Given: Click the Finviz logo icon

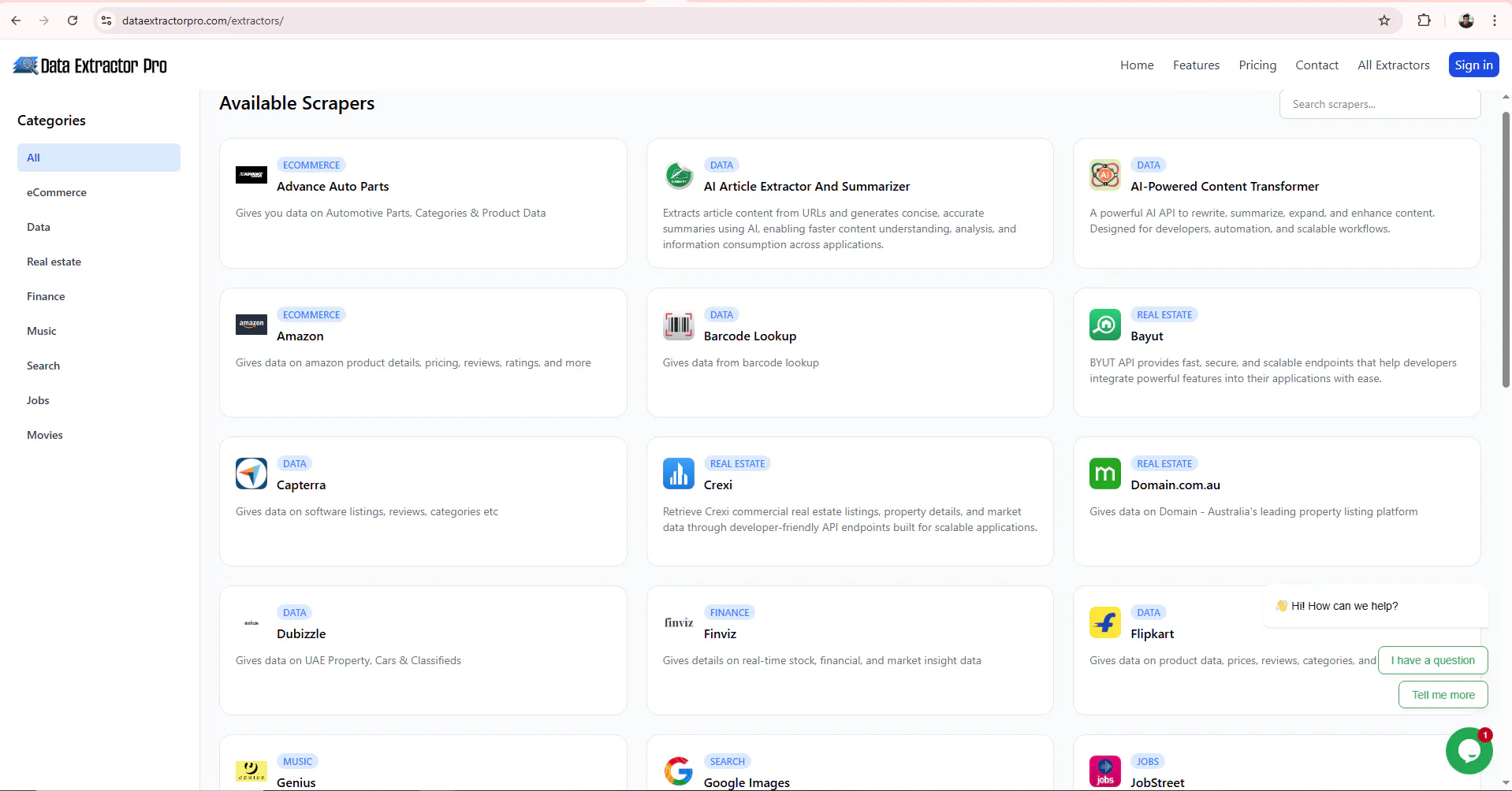Looking at the screenshot, I should [678, 622].
